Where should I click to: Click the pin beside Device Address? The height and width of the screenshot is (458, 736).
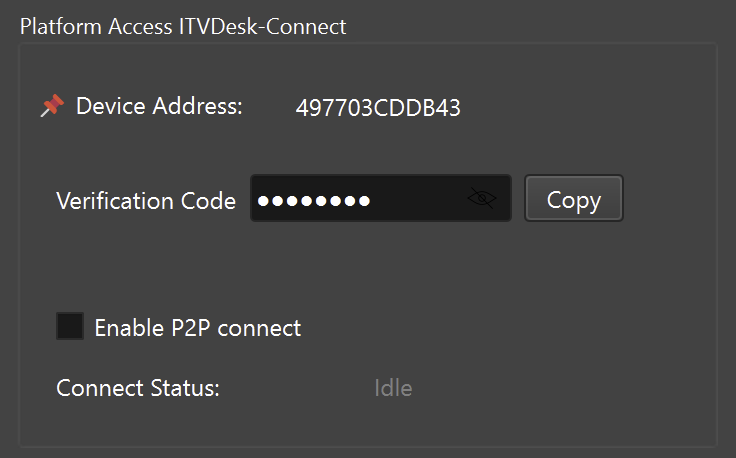pyautogui.click(x=51, y=107)
